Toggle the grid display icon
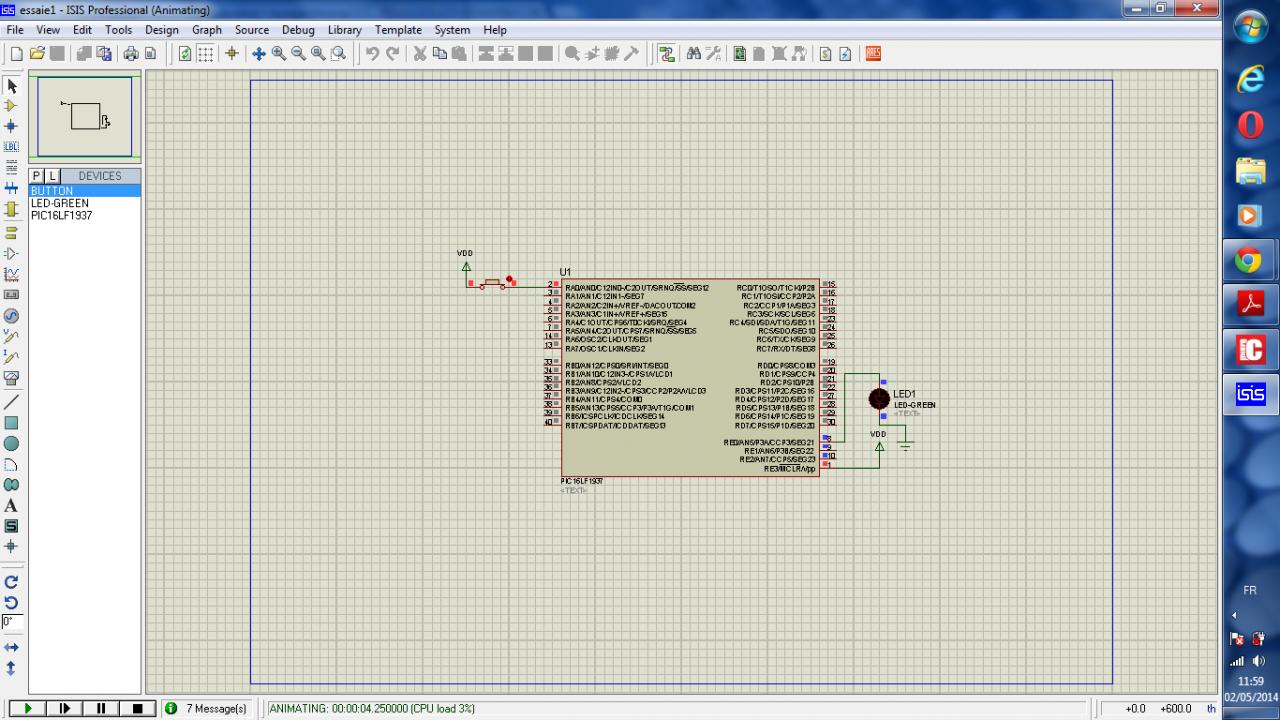This screenshot has height=720, width=1280. click(x=205, y=54)
